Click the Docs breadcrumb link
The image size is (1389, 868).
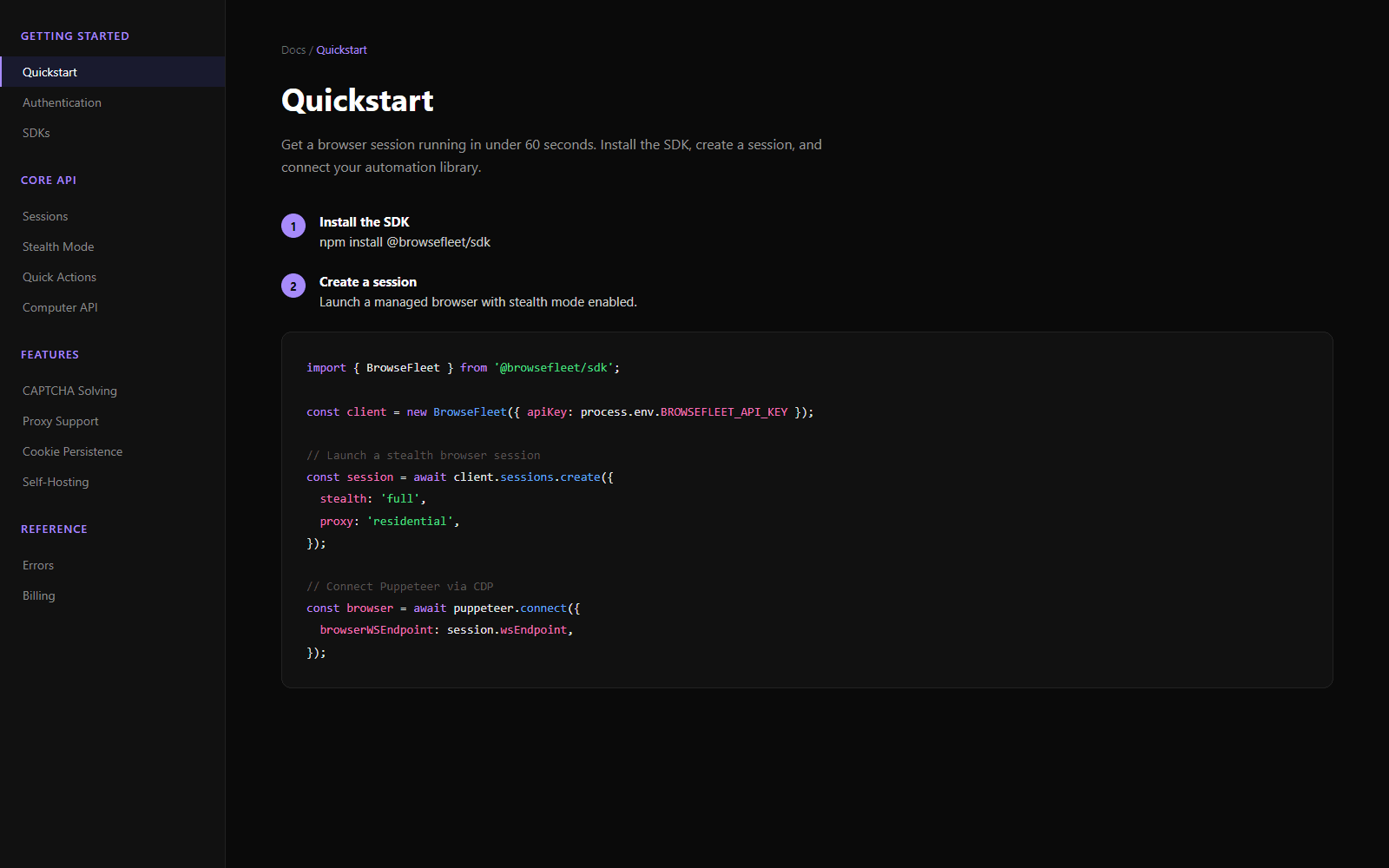[x=292, y=49]
